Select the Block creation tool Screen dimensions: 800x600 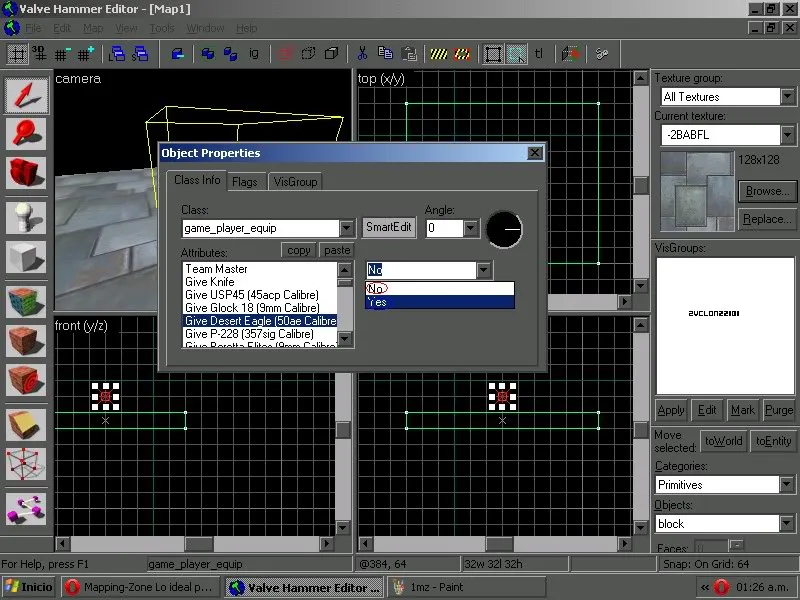(x=27, y=256)
